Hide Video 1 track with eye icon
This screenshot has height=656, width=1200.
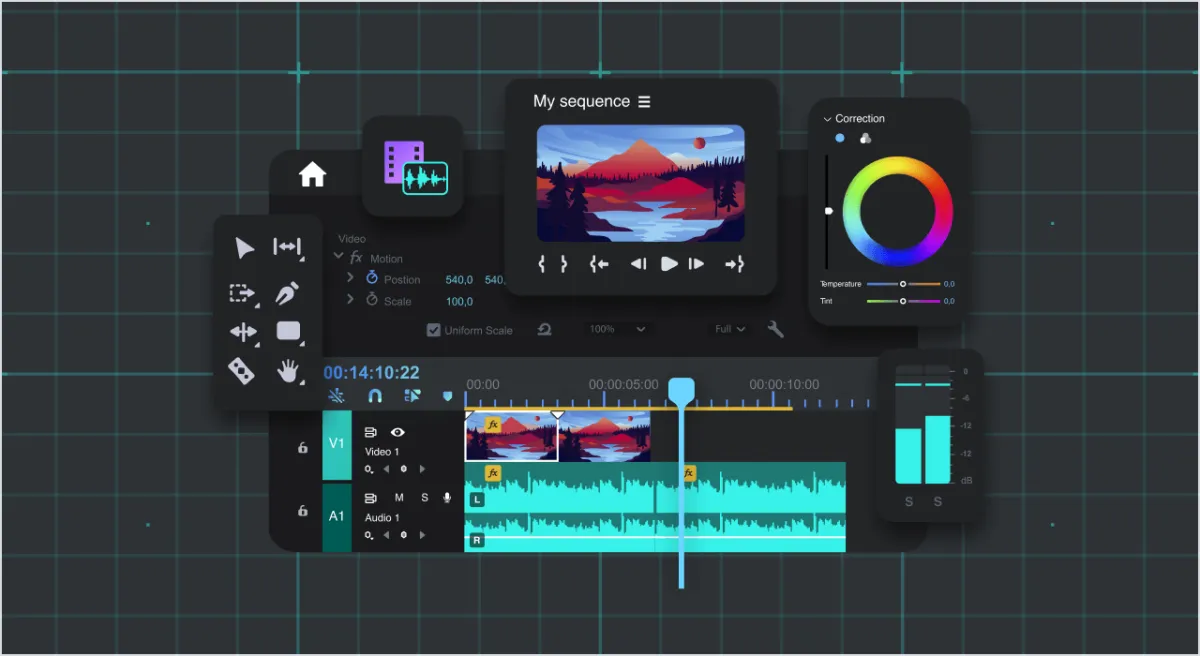(397, 432)
